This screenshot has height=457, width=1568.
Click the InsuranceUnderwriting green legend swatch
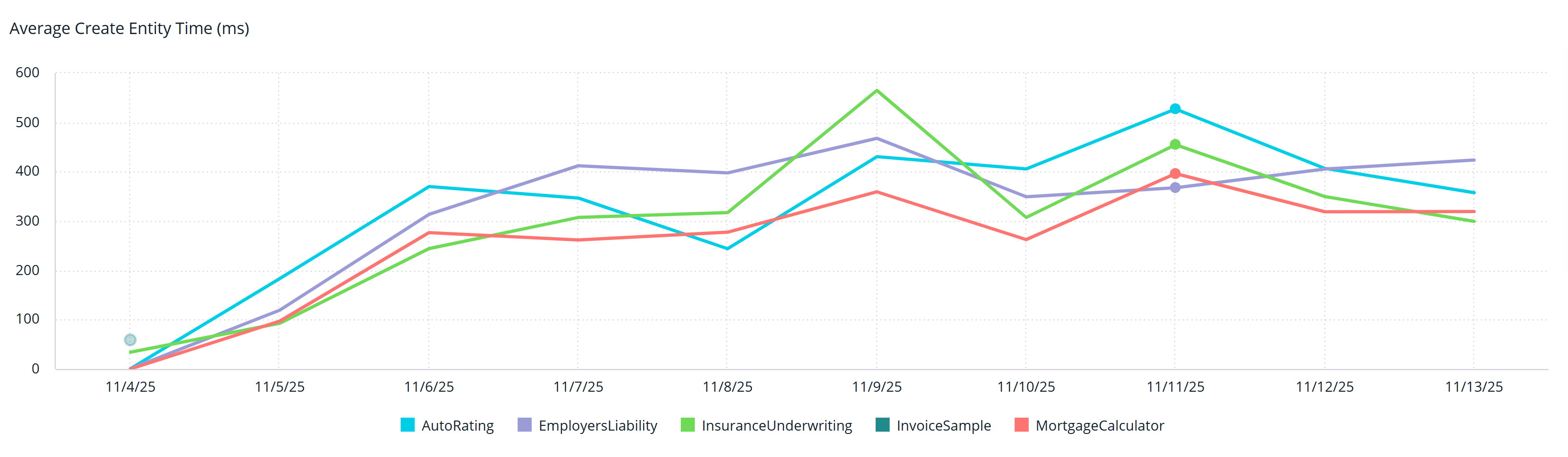[x=687, y=425]
